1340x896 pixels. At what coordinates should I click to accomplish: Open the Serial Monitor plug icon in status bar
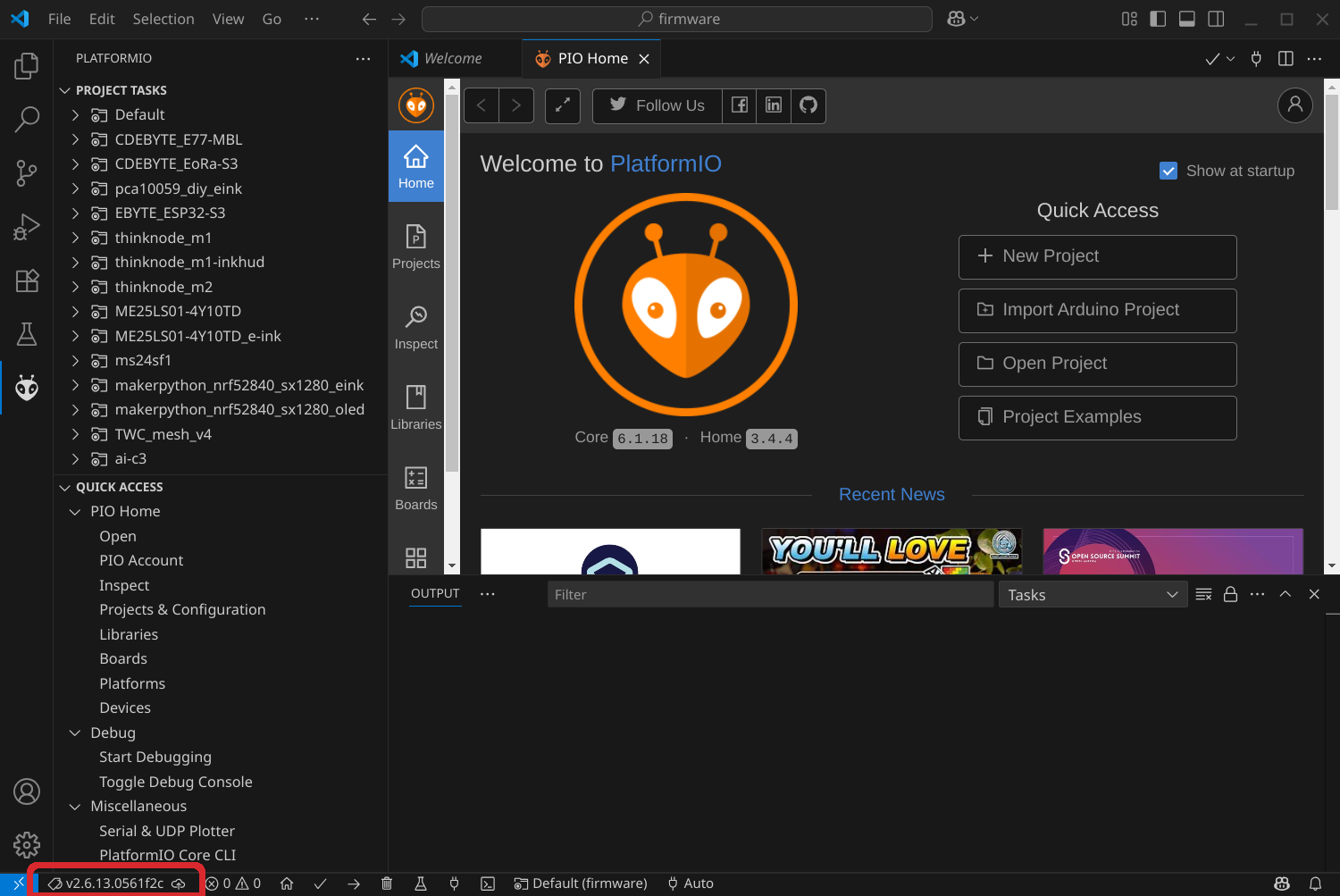454,883
